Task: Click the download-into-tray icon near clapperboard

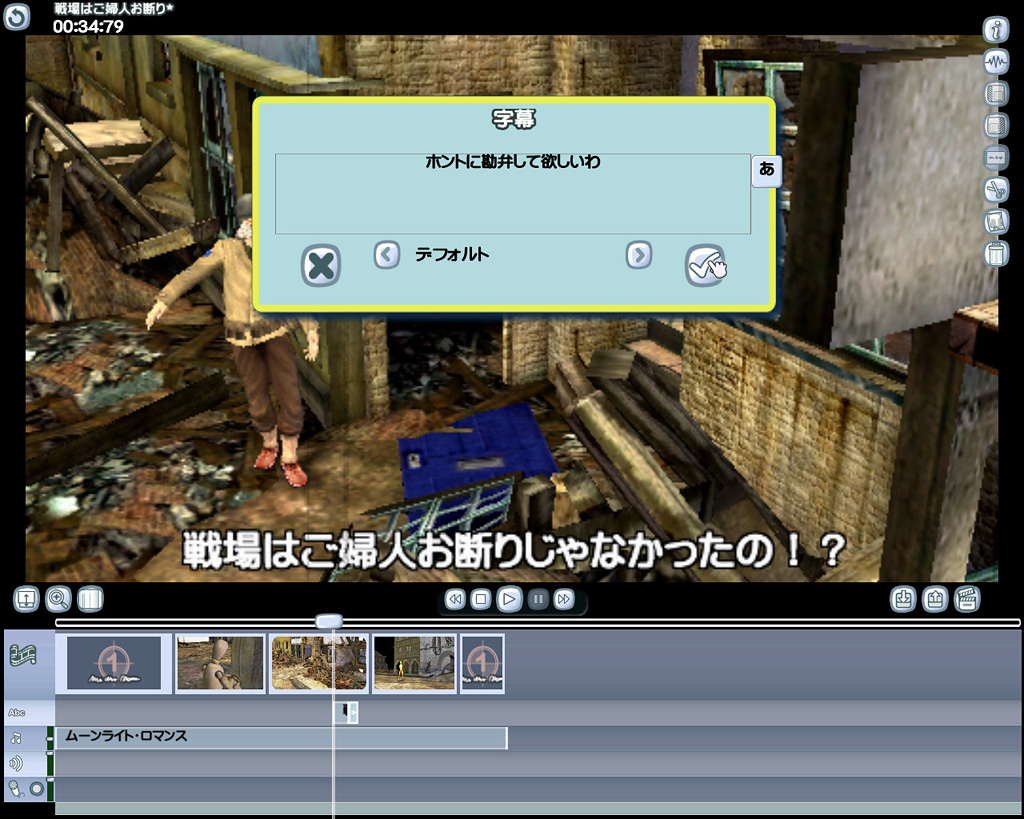Action: click(x=904, y=599)
